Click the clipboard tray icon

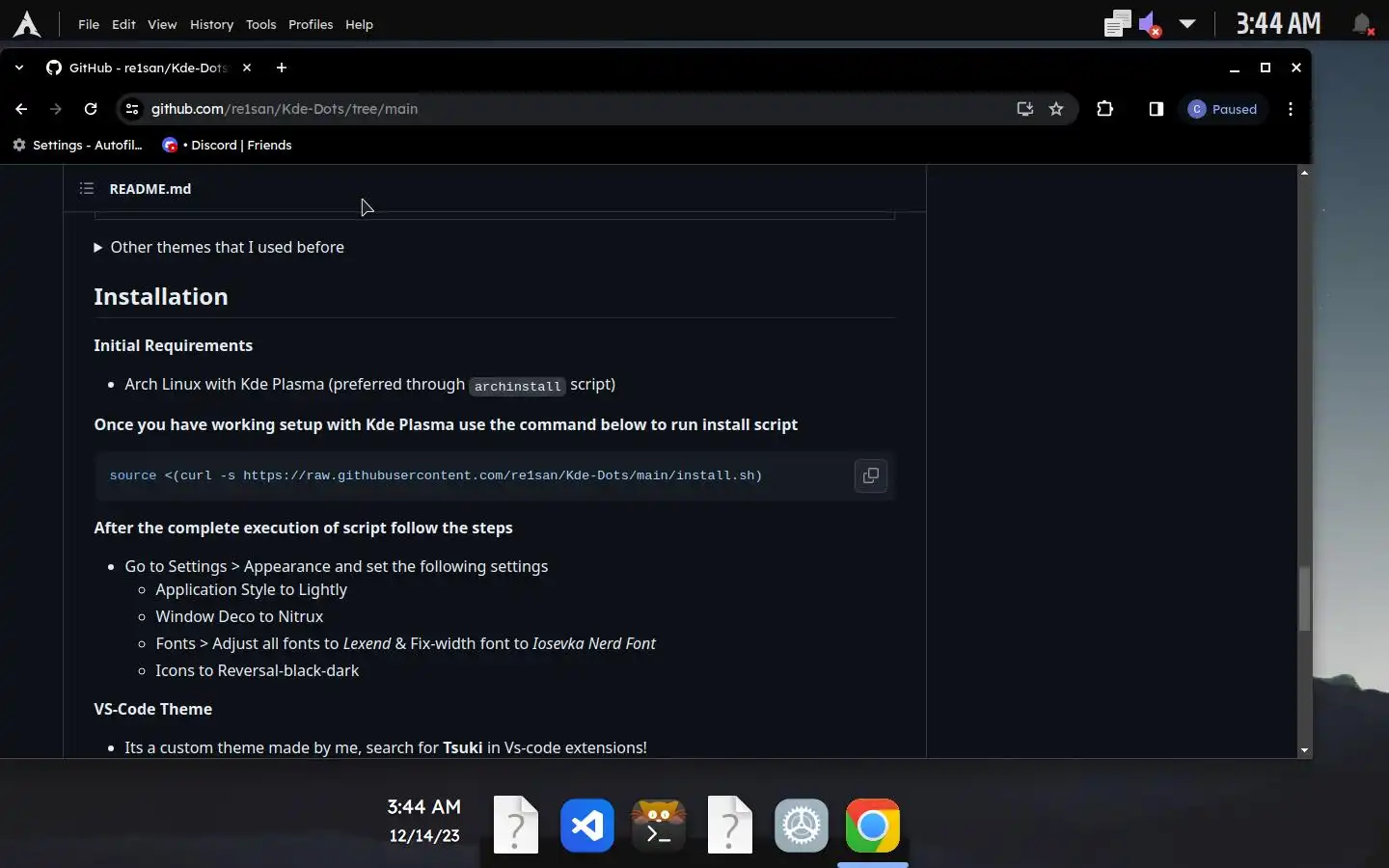[x=1117, y=24]
